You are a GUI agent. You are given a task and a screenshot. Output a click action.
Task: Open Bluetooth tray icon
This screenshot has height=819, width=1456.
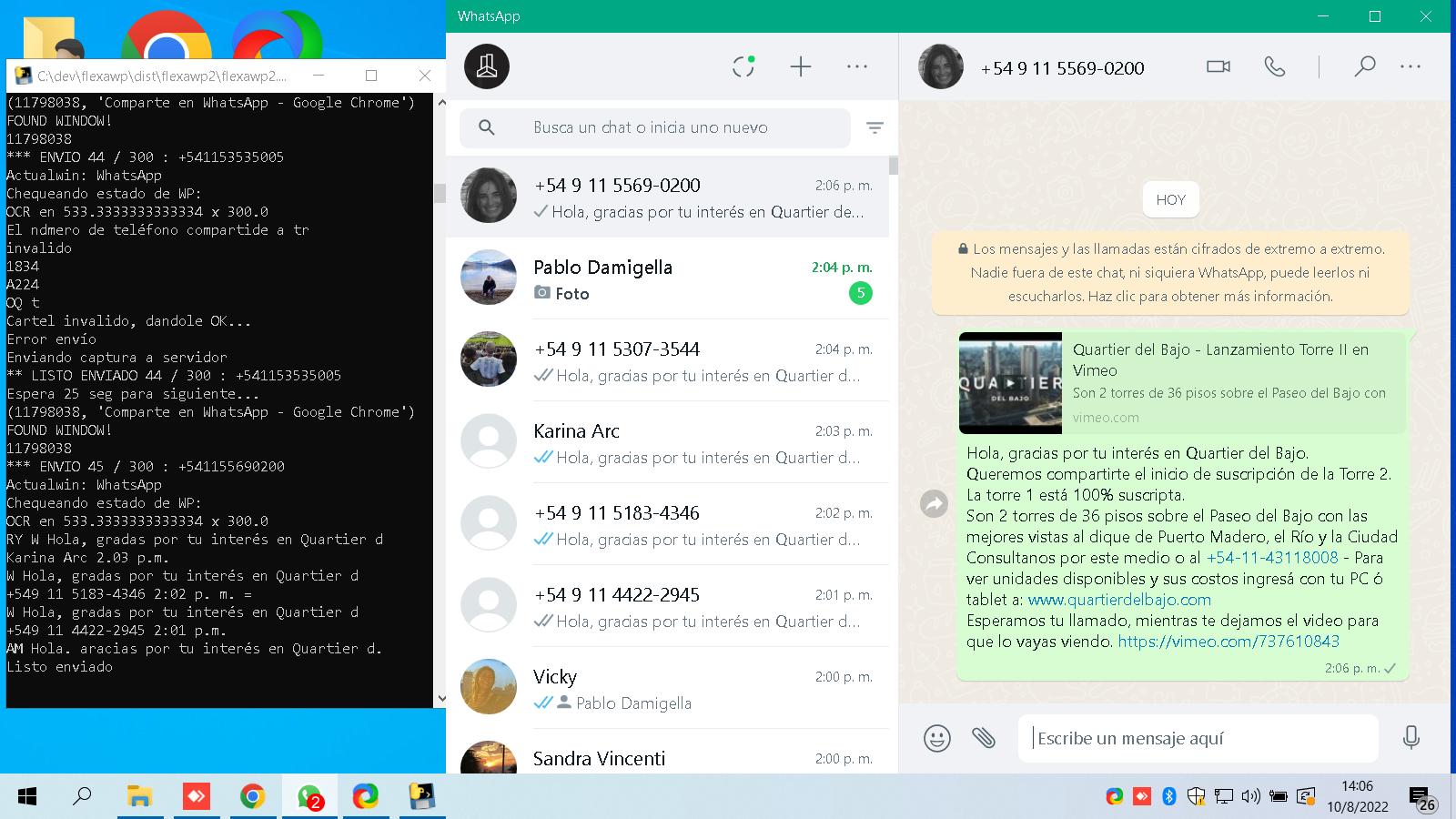point(1169,797)
